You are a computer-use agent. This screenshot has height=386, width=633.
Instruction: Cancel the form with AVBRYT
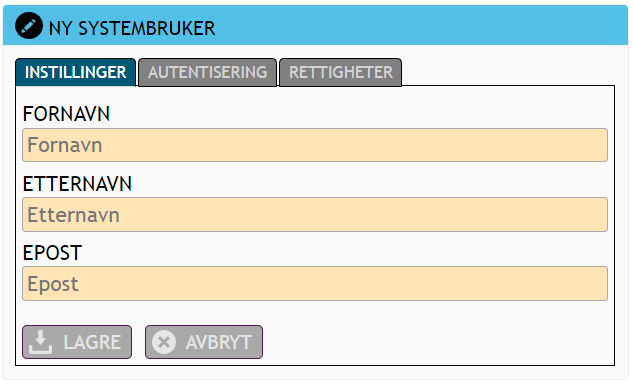(x=204, y=342)
